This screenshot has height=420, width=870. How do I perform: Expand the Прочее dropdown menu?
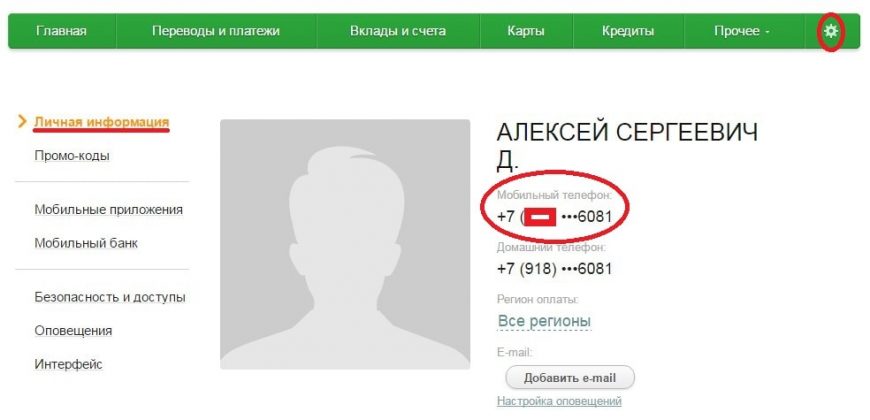(x=742, y=31)
